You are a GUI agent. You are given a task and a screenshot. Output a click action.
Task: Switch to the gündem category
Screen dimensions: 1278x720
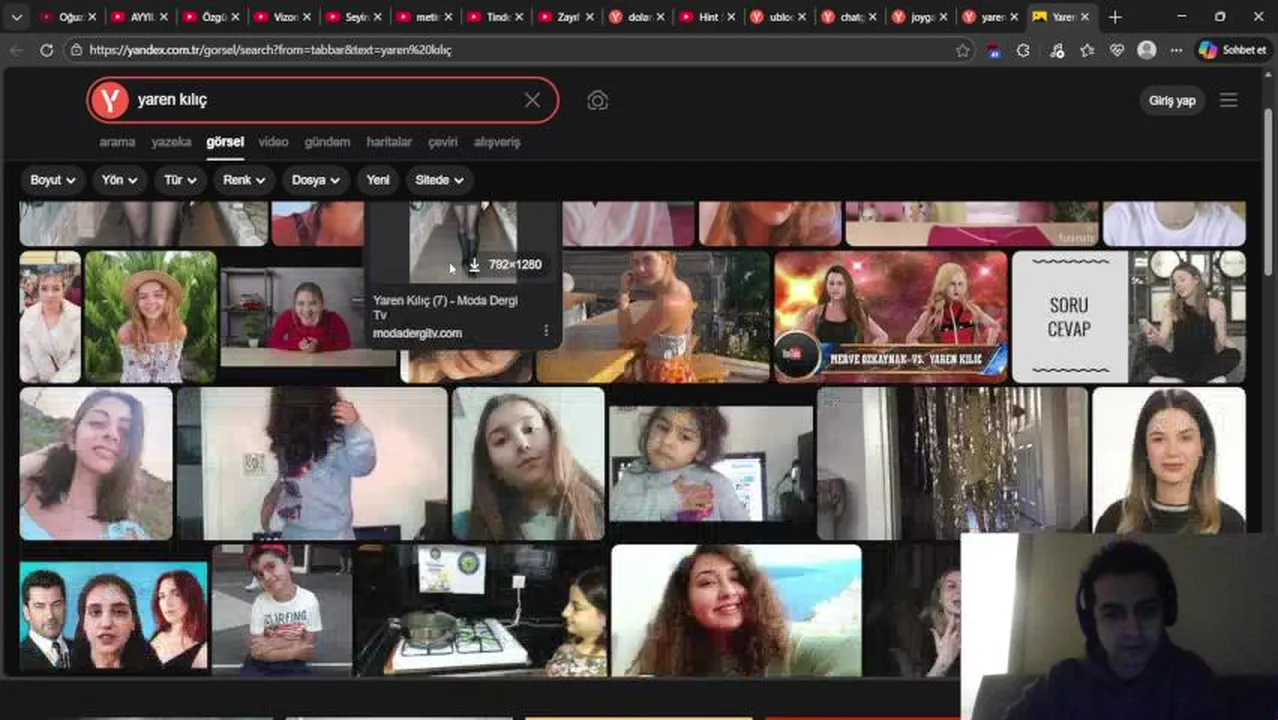click(327, 142)
